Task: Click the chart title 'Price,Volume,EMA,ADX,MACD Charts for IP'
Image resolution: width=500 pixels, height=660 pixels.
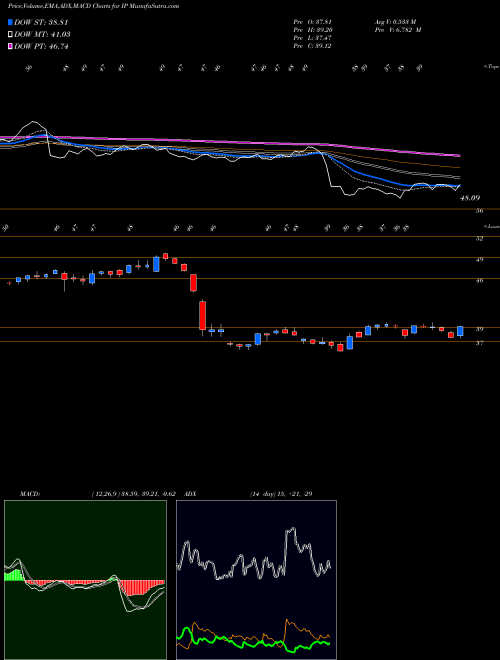Action: [67, 6]
